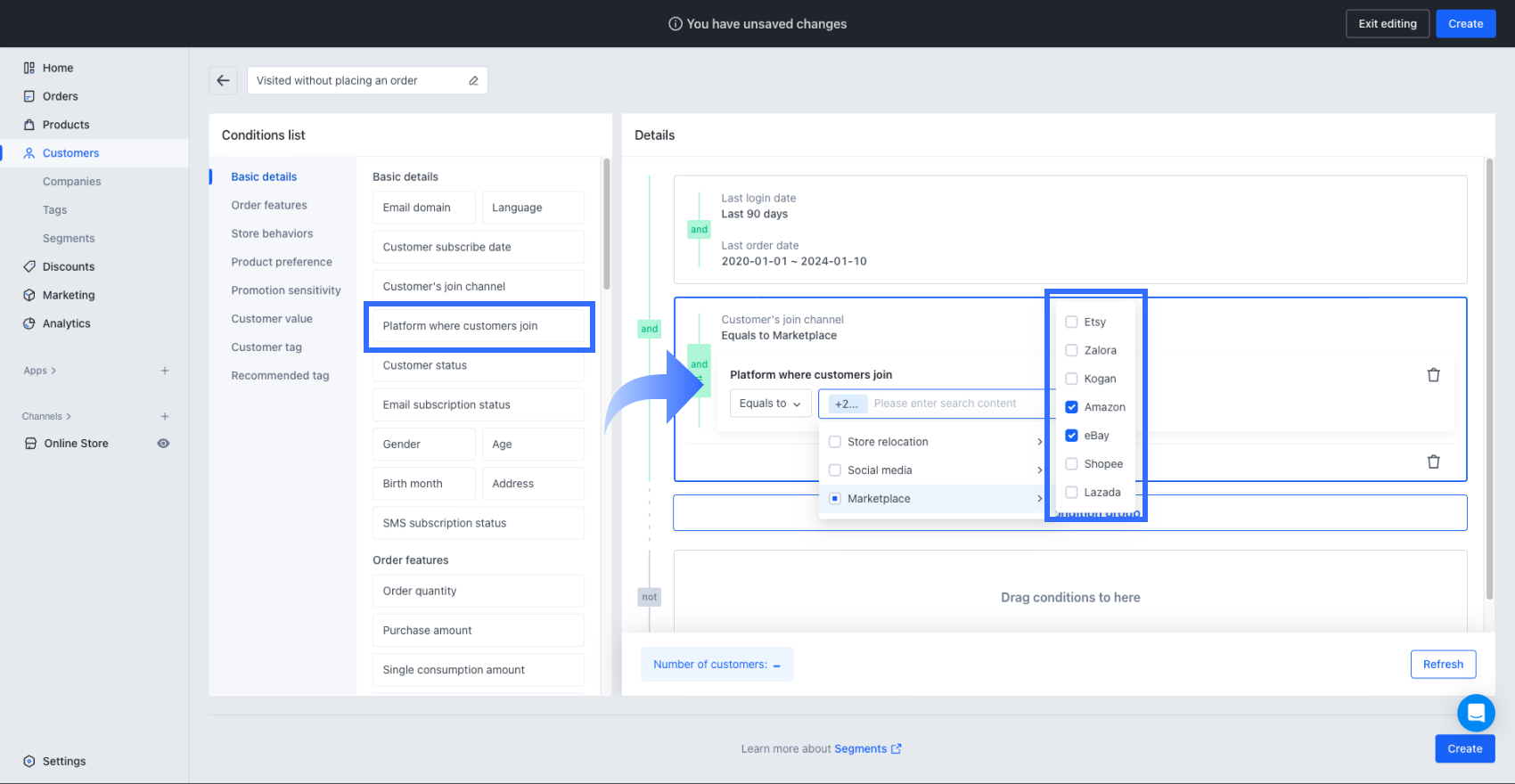
Task: Click the Products bag icon
Action: (x=29, y=125)
